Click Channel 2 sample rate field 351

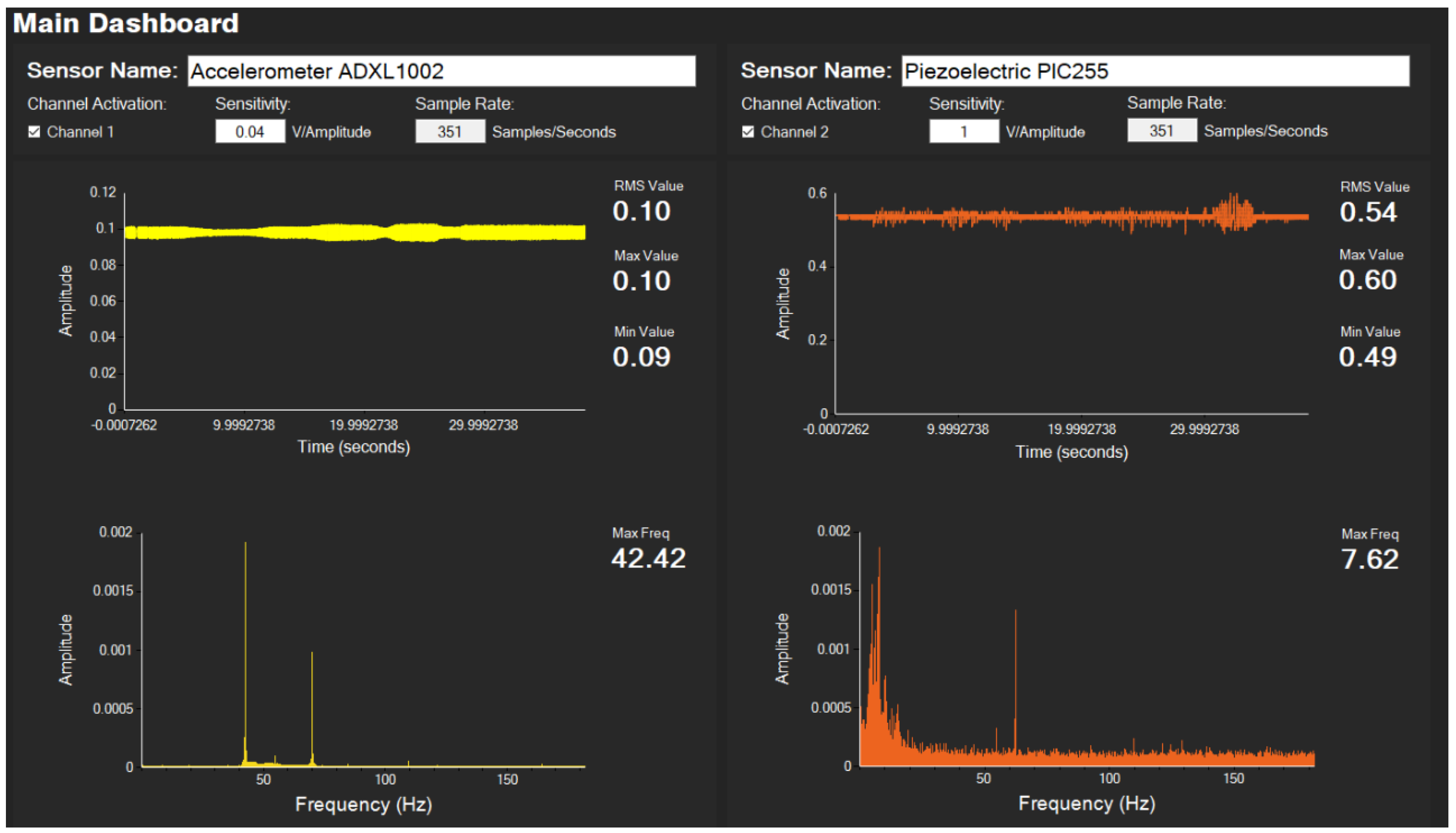(1162, 131)
